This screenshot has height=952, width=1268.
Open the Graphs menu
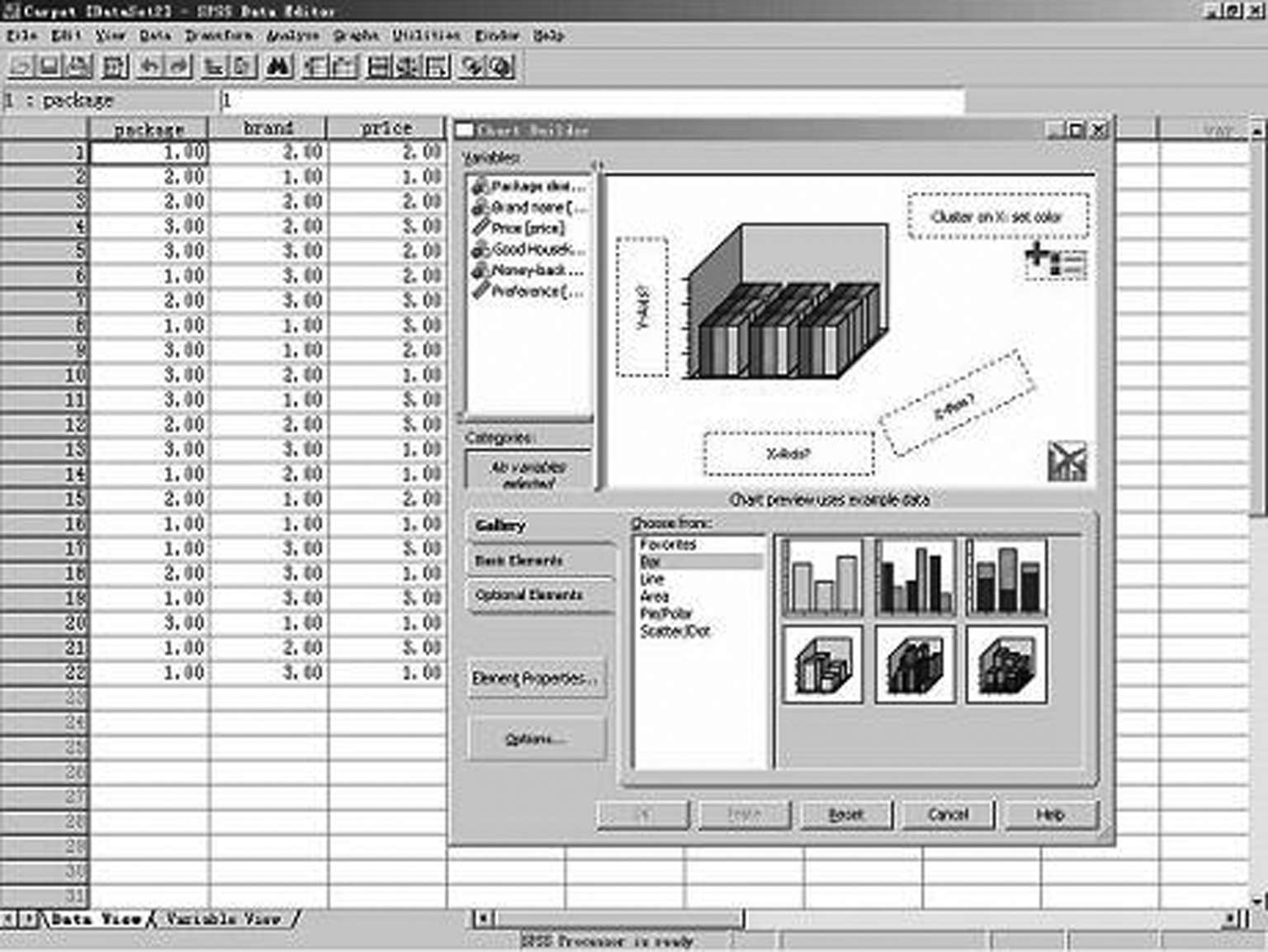(x=356, y=36)
